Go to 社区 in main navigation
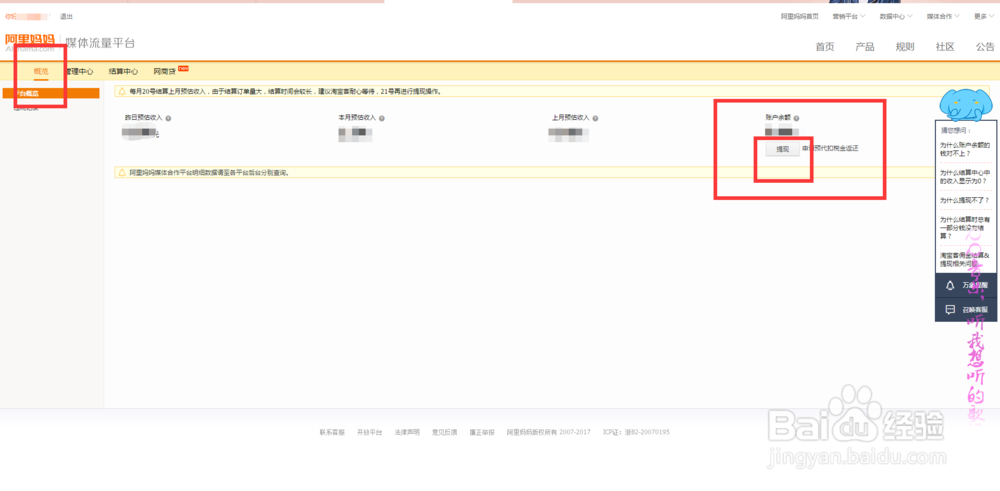The height and width of the screenshot is (491, 1000). (x=945, y=47)
